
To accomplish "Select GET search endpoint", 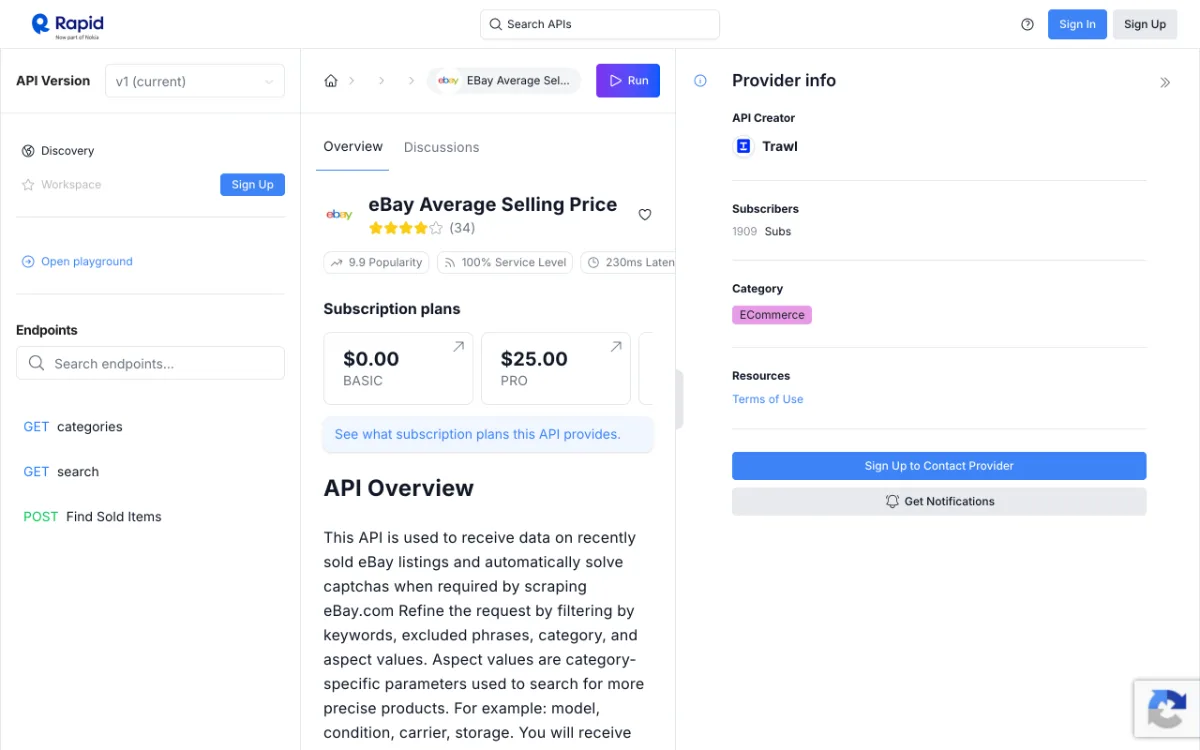I will click(x=61, y=472).
